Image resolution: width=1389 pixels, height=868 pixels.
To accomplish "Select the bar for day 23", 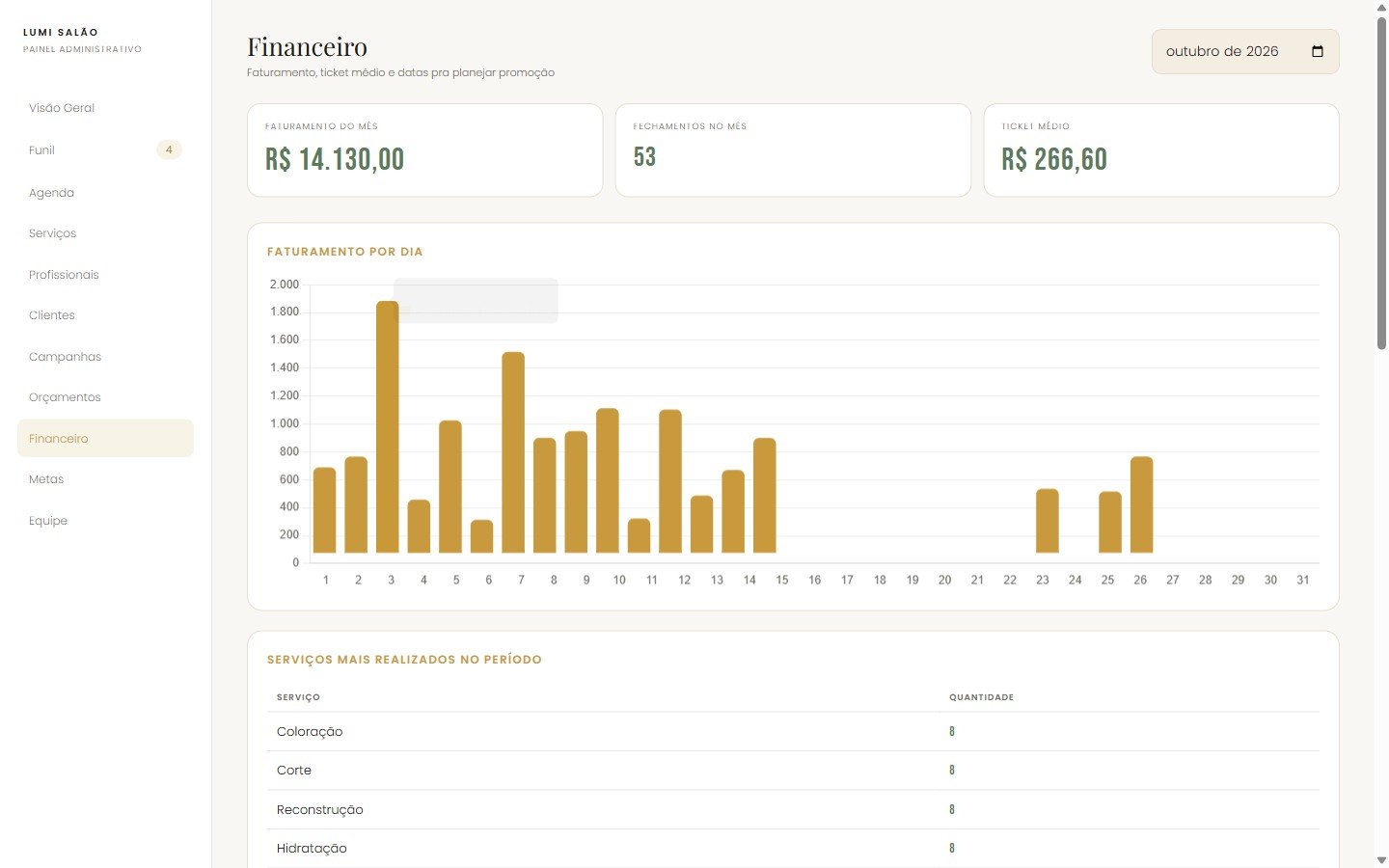I will tap(1048, 521).
